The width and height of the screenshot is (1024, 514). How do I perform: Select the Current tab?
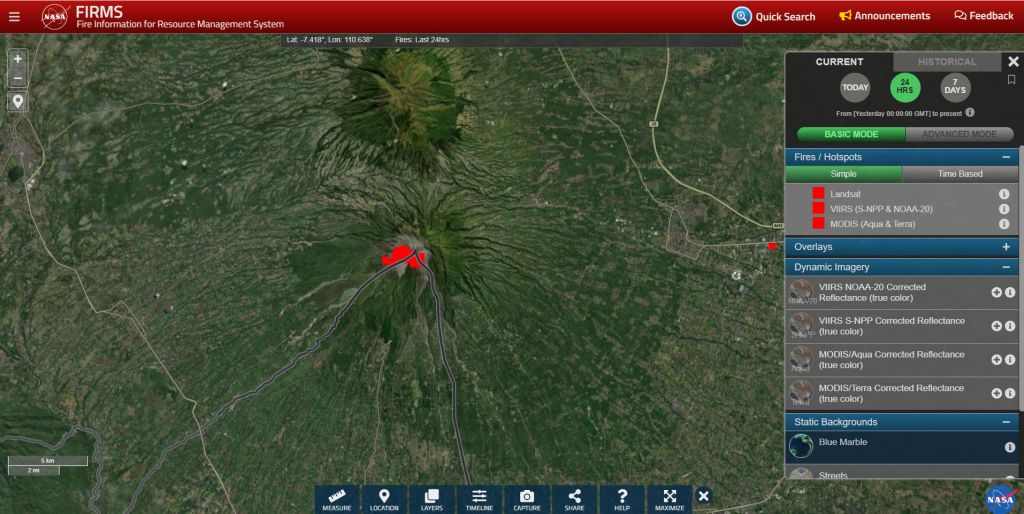click(x=839, y=62)
